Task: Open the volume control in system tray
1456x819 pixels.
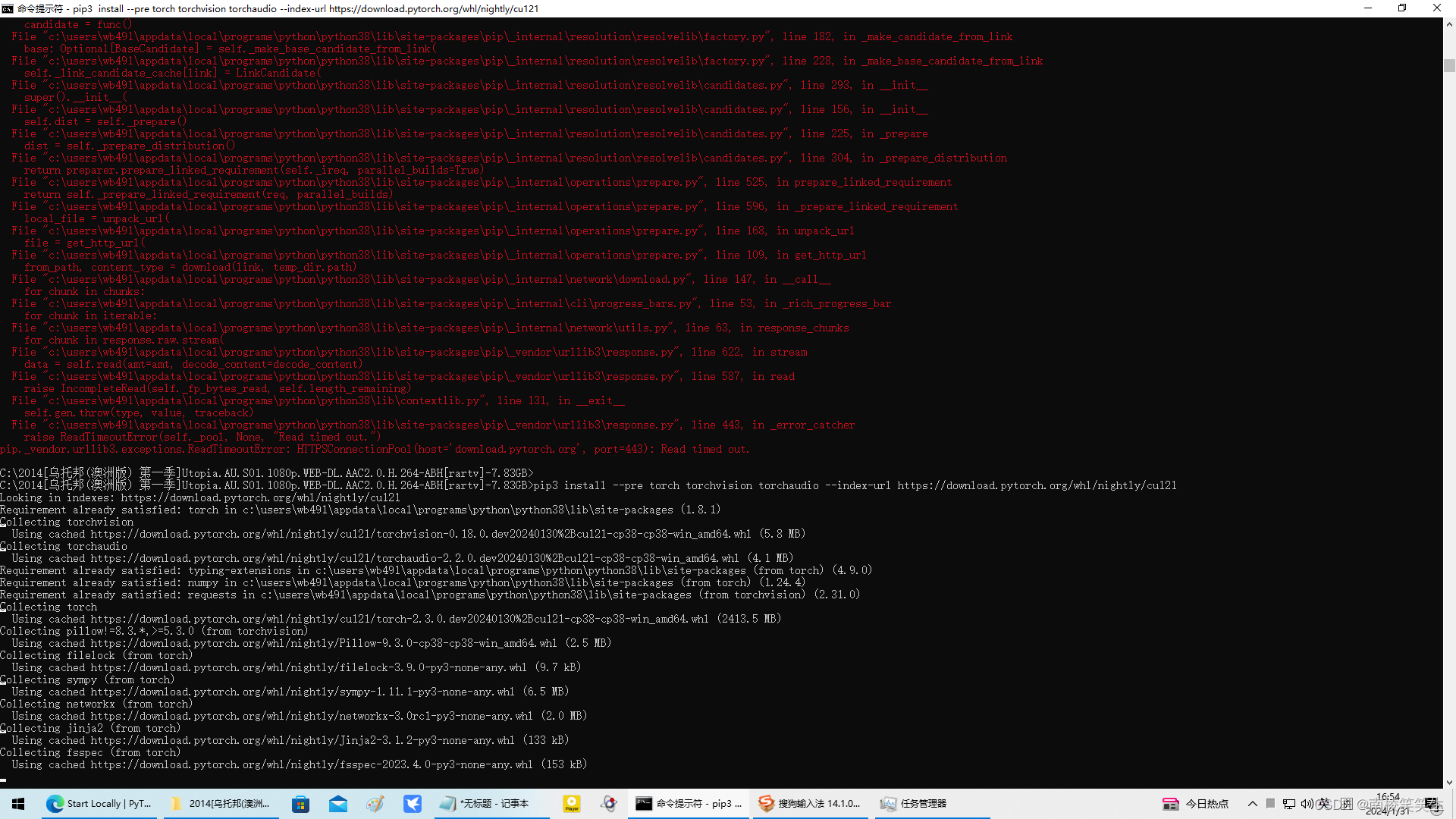Action: (x=1306, y=804)
